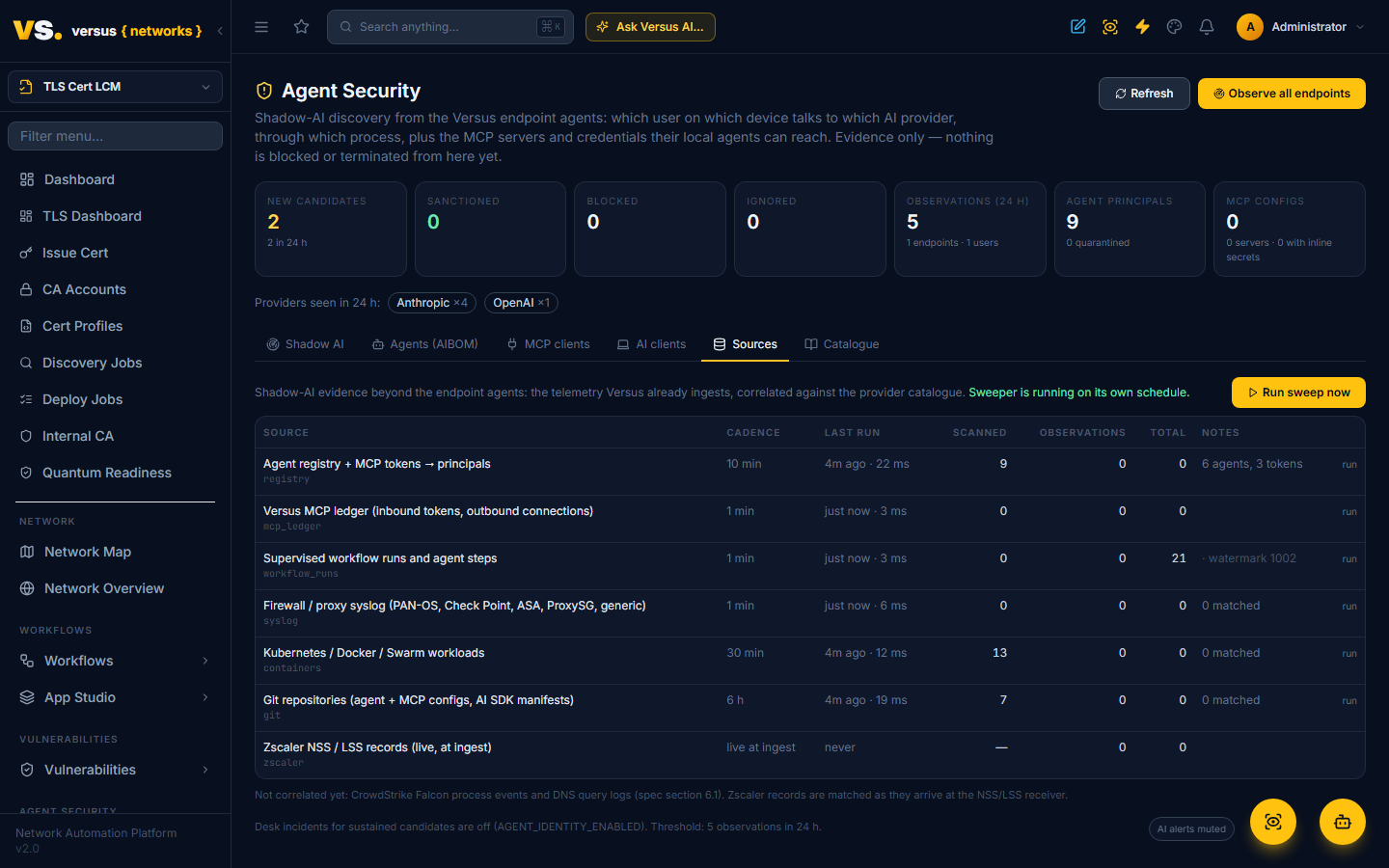
Task: Click the edit note icon in header
Action: click(x=1078, y=27)
